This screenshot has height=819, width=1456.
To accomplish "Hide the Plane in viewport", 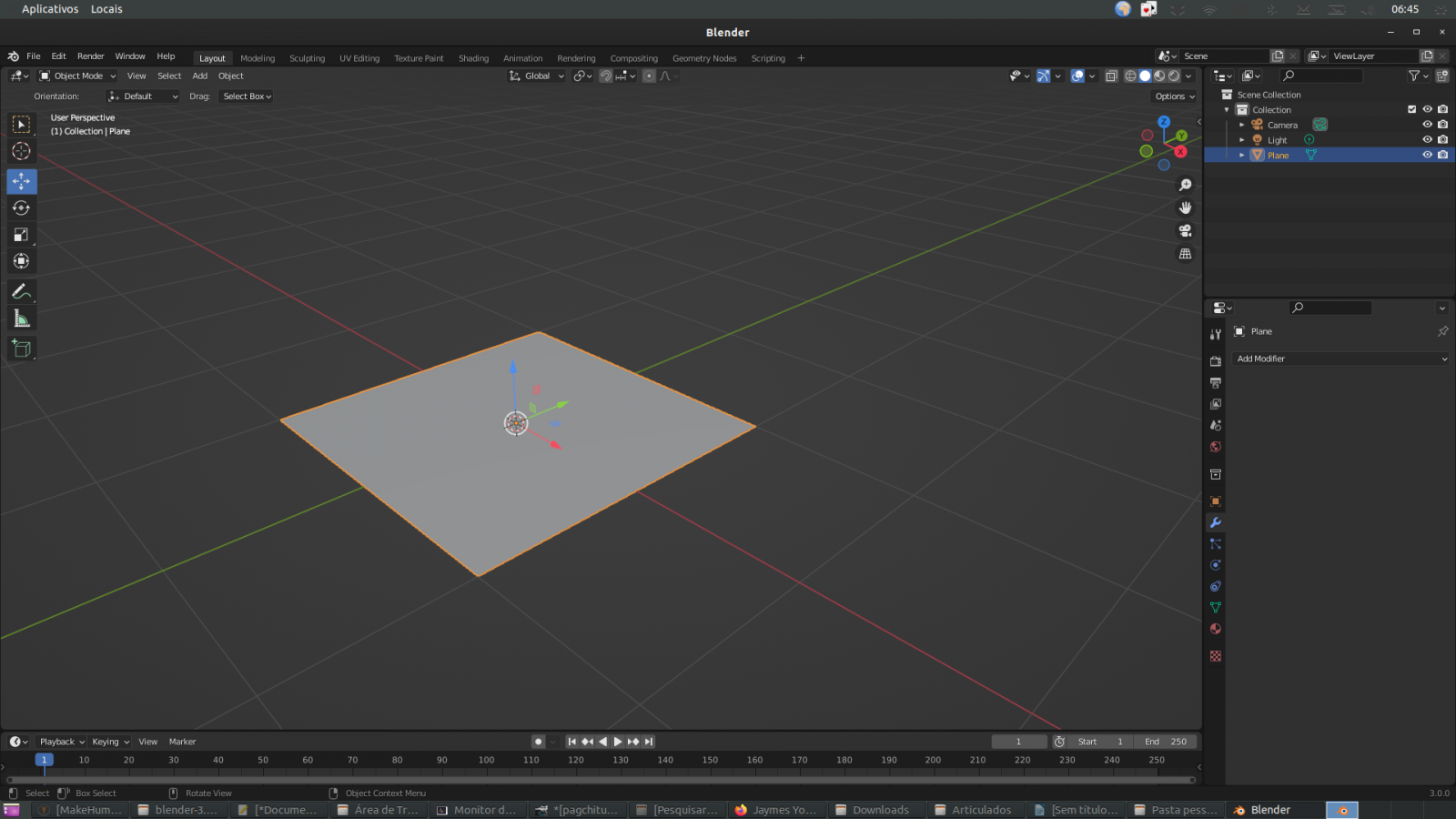I will coord(1427,155).
